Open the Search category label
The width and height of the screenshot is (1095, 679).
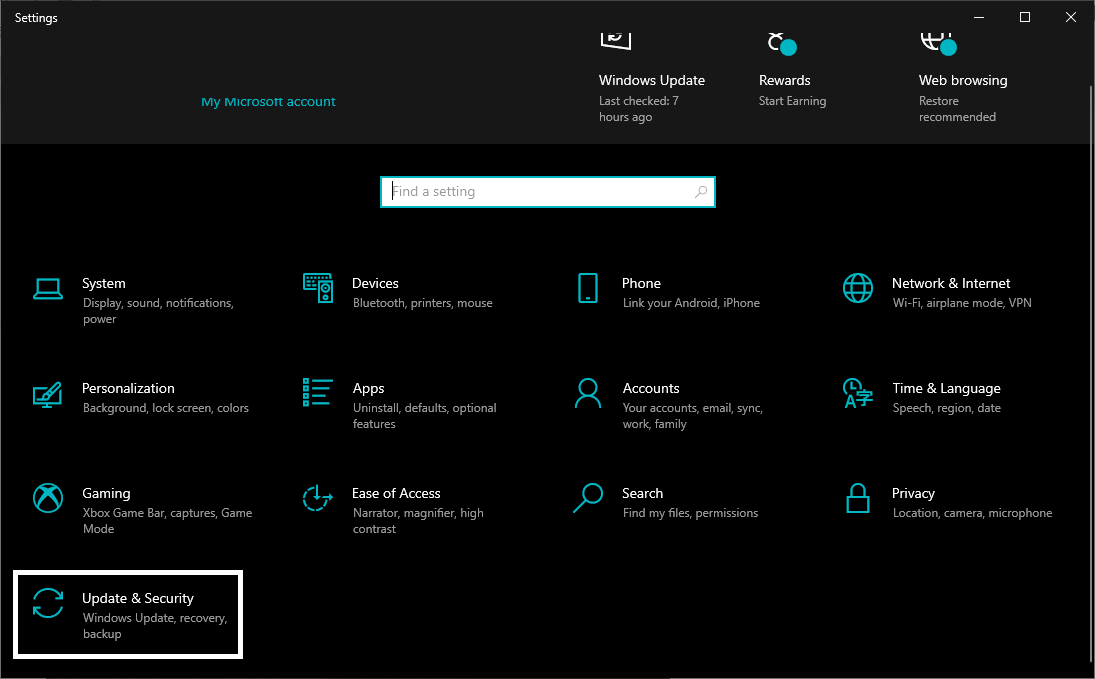pos(642,493)
